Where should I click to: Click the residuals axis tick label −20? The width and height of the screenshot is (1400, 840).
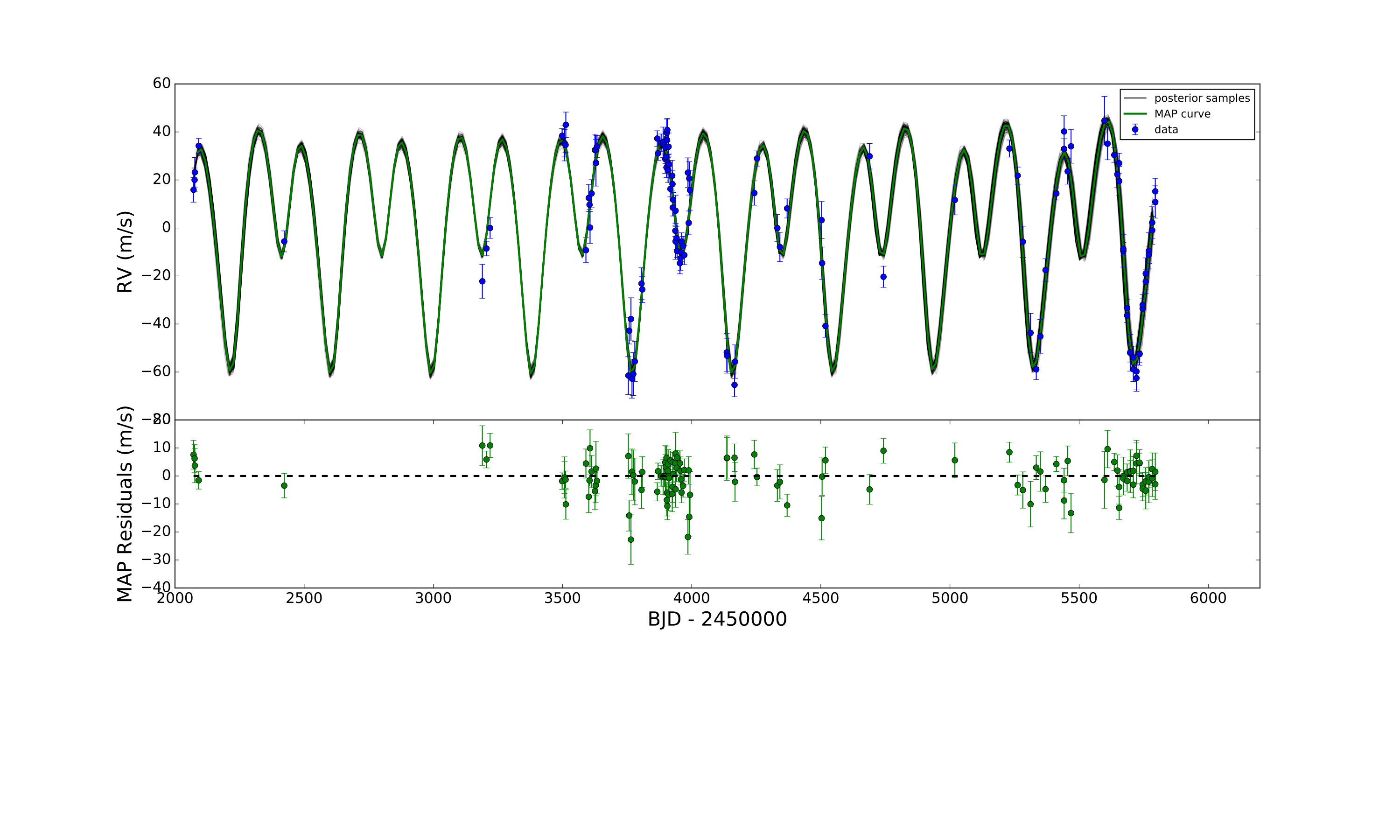click(156, 532)
